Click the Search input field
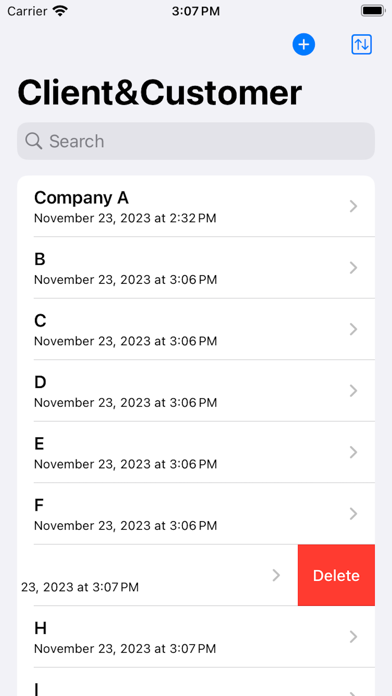Image resolution: width=392 pixels, height=696 pixels. pyautogui.click(x=196, y=141)
